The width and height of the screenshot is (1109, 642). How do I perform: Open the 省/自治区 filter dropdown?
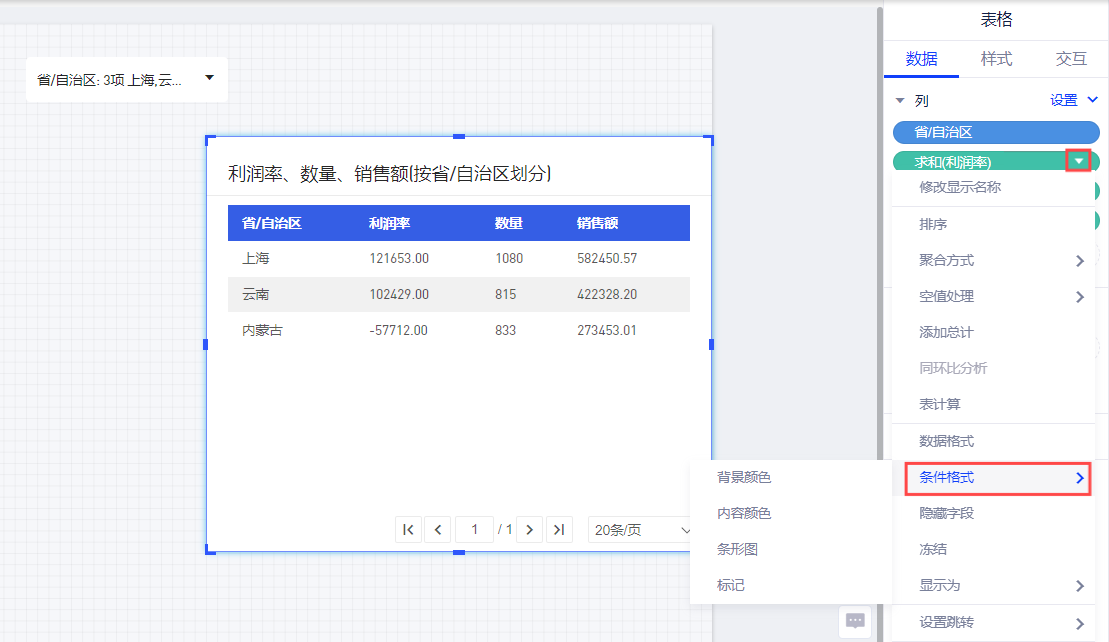pyautogui.click(x=209, y=78)
